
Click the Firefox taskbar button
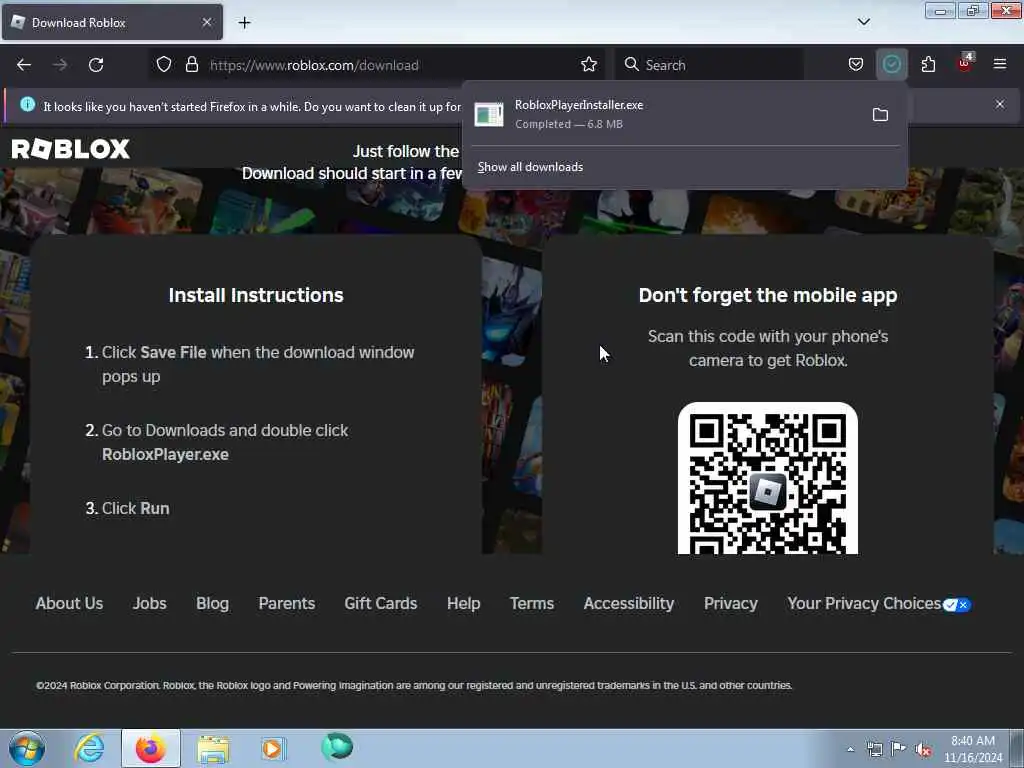click(151, 748)
